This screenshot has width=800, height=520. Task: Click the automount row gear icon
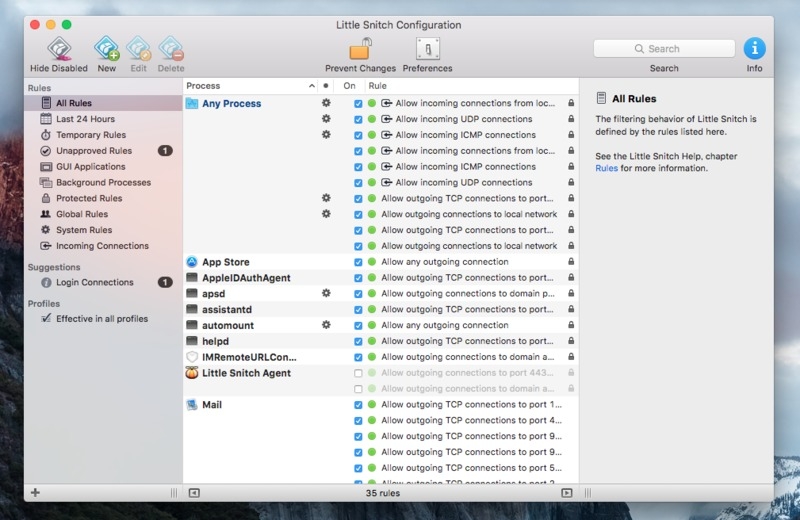tap(326, 325)
